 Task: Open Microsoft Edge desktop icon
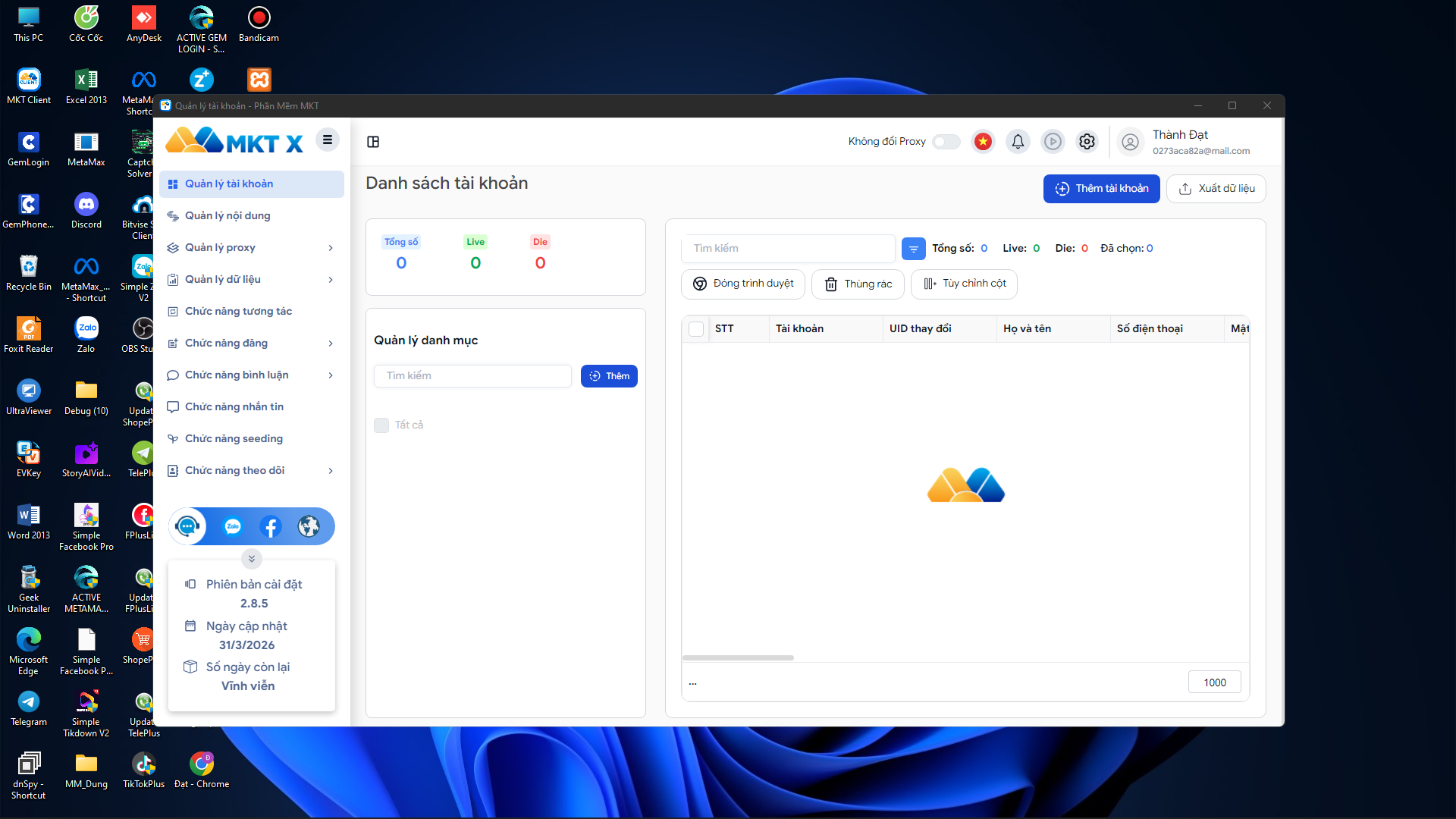pos(29,652)
